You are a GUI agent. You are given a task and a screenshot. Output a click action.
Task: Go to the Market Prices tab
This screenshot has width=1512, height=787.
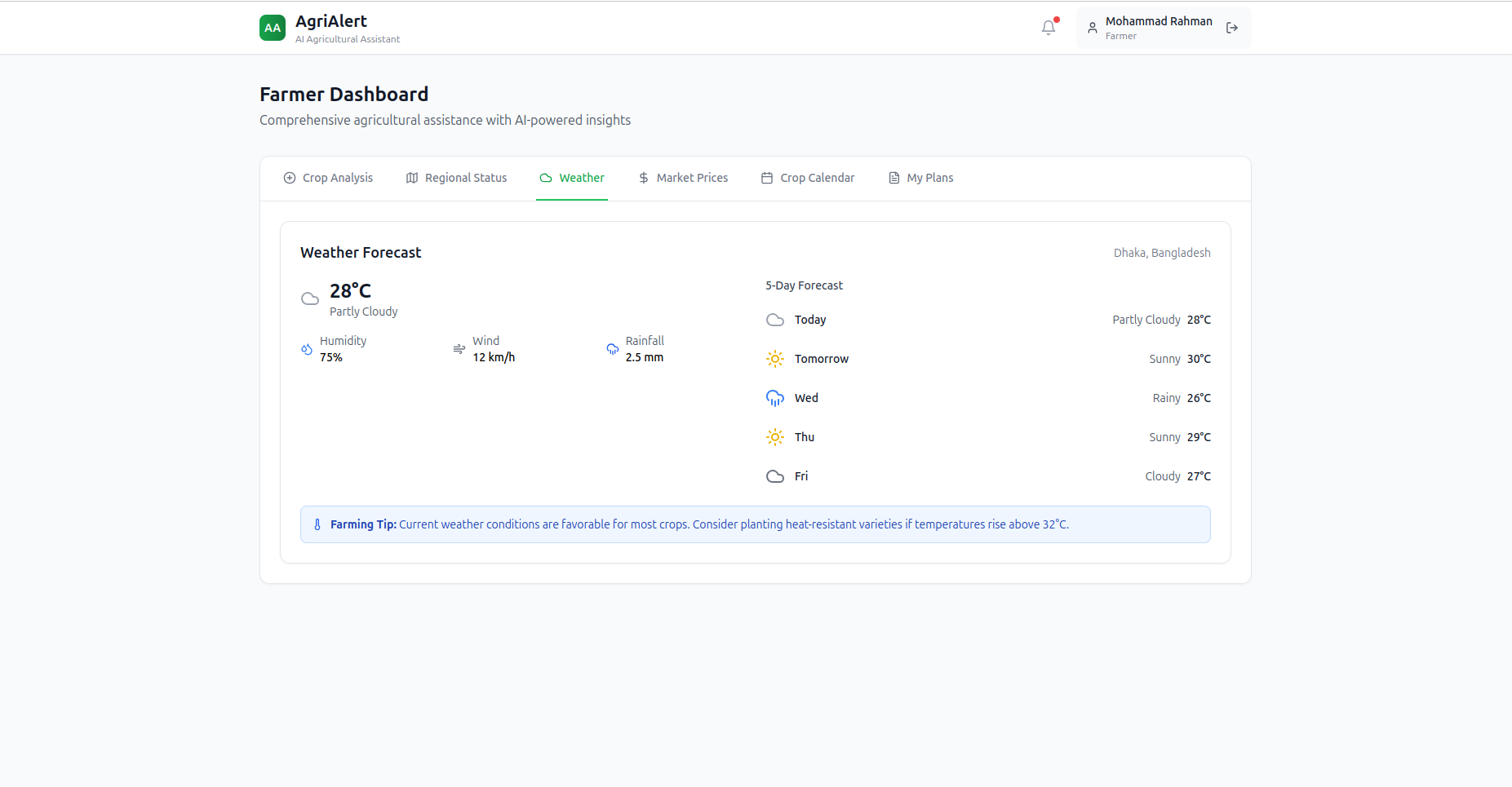(x=683, y=178)
